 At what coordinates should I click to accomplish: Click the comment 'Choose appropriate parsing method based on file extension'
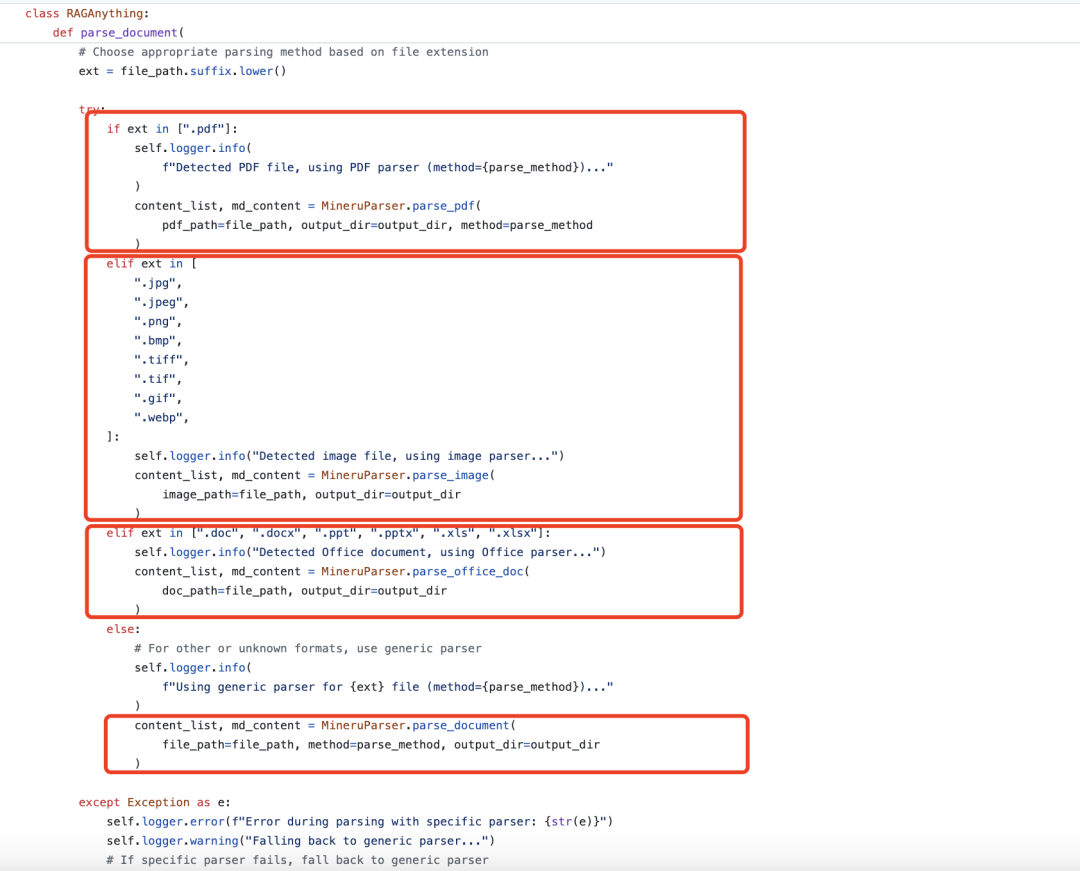coord(284,52)
